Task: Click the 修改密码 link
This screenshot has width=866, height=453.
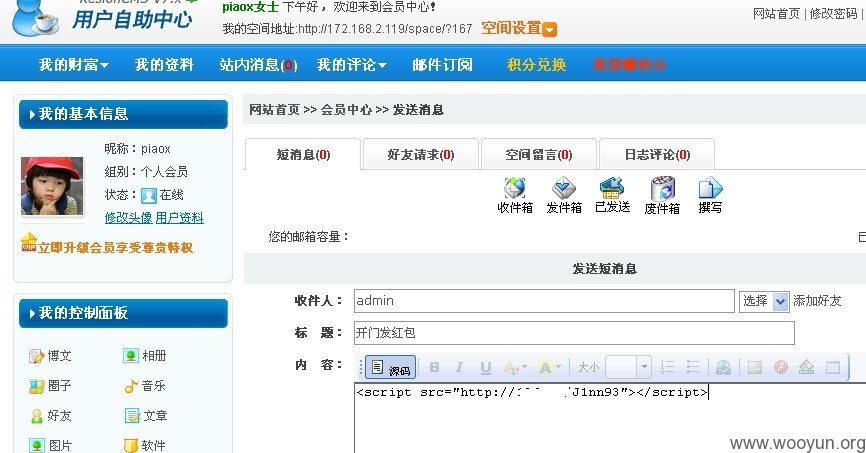Action: tap(833, 13)
